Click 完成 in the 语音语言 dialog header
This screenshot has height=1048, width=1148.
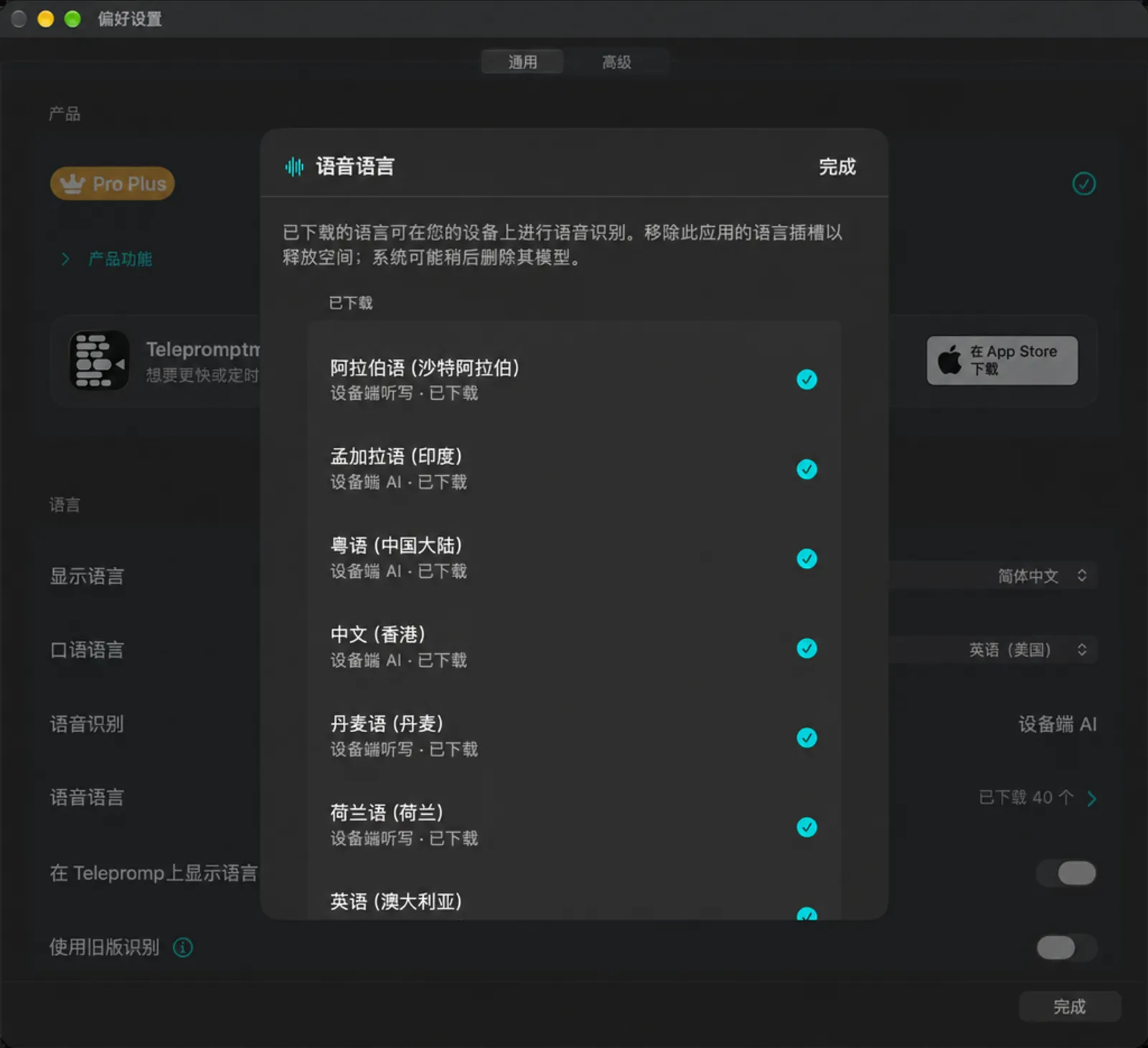837,167
